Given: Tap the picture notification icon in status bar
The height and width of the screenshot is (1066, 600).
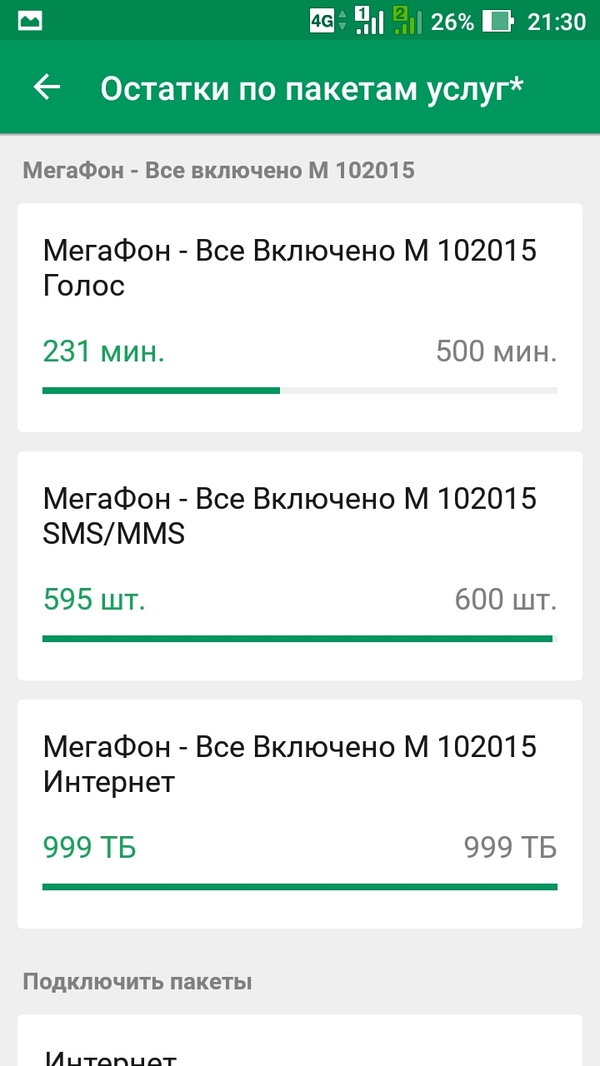Looking at the screenshot, I should pyautogui.click(x=30, y=21).
